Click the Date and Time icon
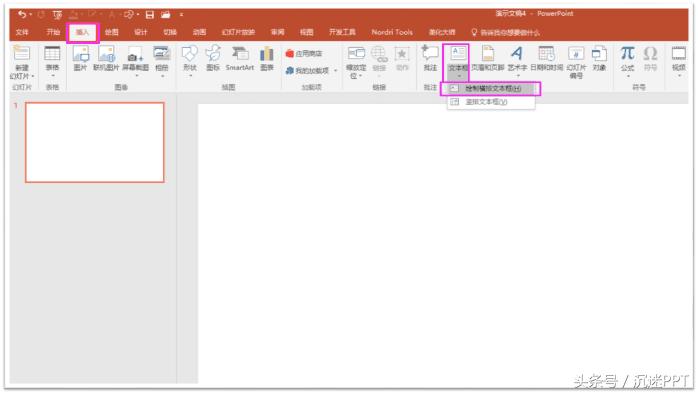 tap(546, 53)
